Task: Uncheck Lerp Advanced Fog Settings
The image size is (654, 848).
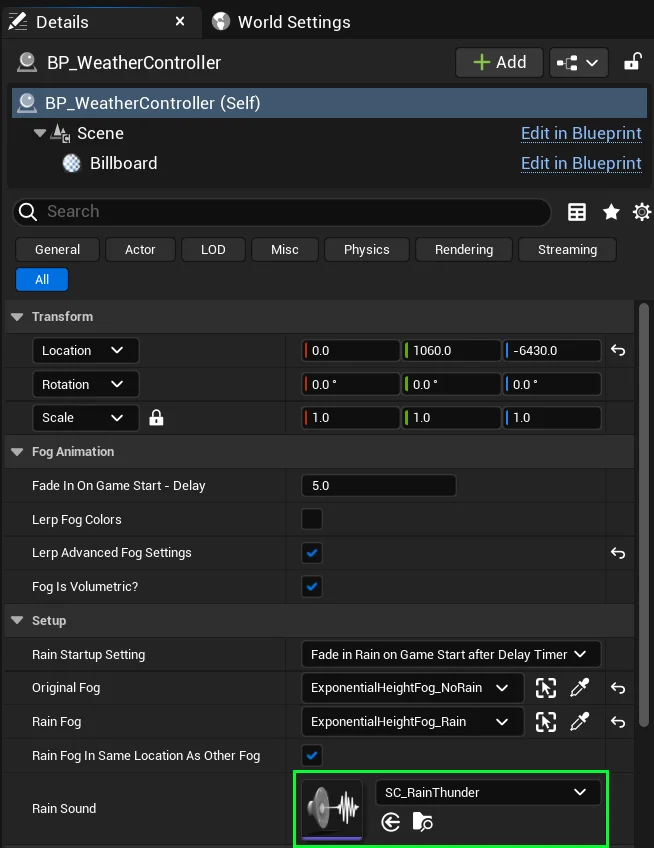Action: coord(312,553)
